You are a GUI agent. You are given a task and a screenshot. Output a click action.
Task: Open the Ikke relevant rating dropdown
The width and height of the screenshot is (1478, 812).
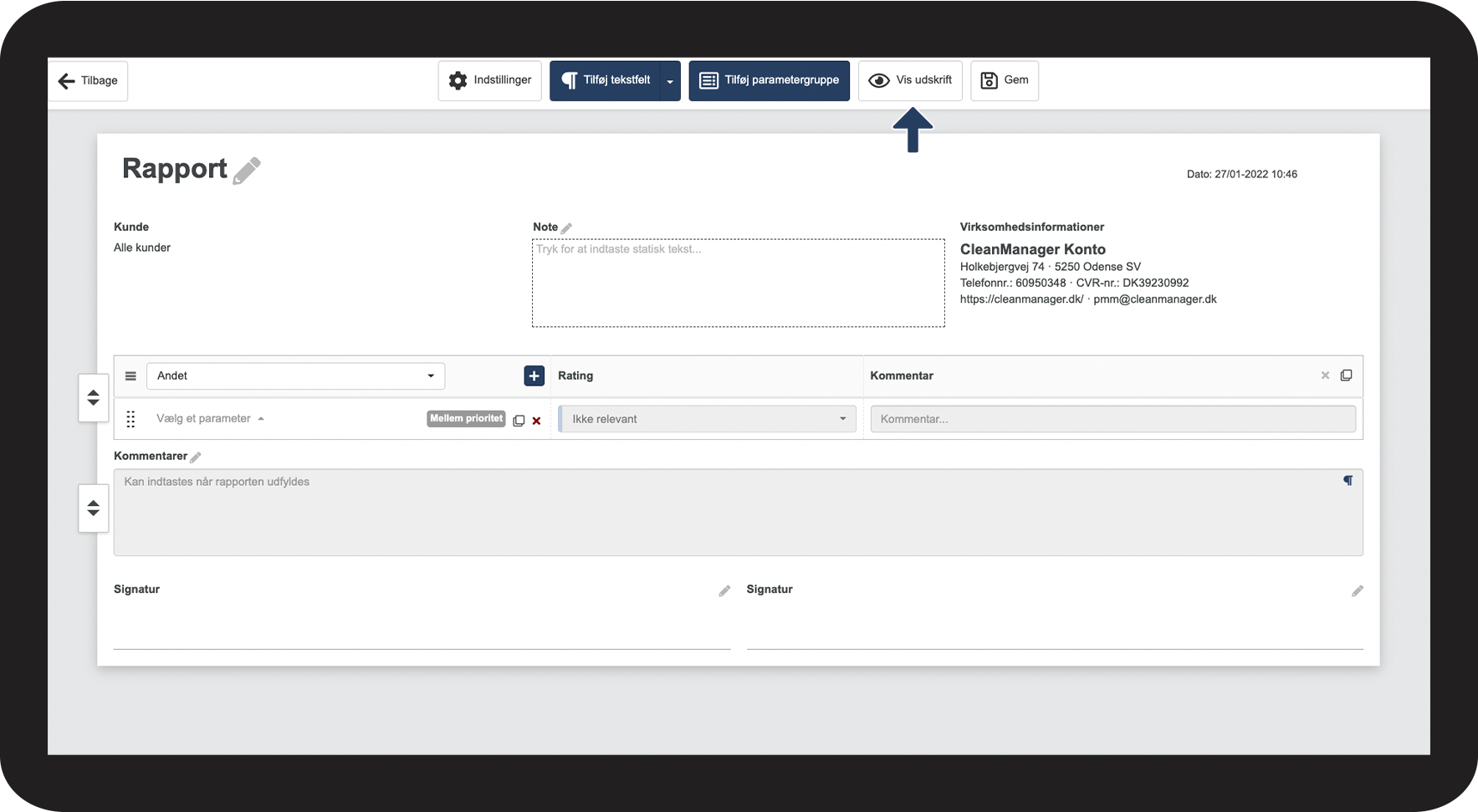tap(708, 419)
